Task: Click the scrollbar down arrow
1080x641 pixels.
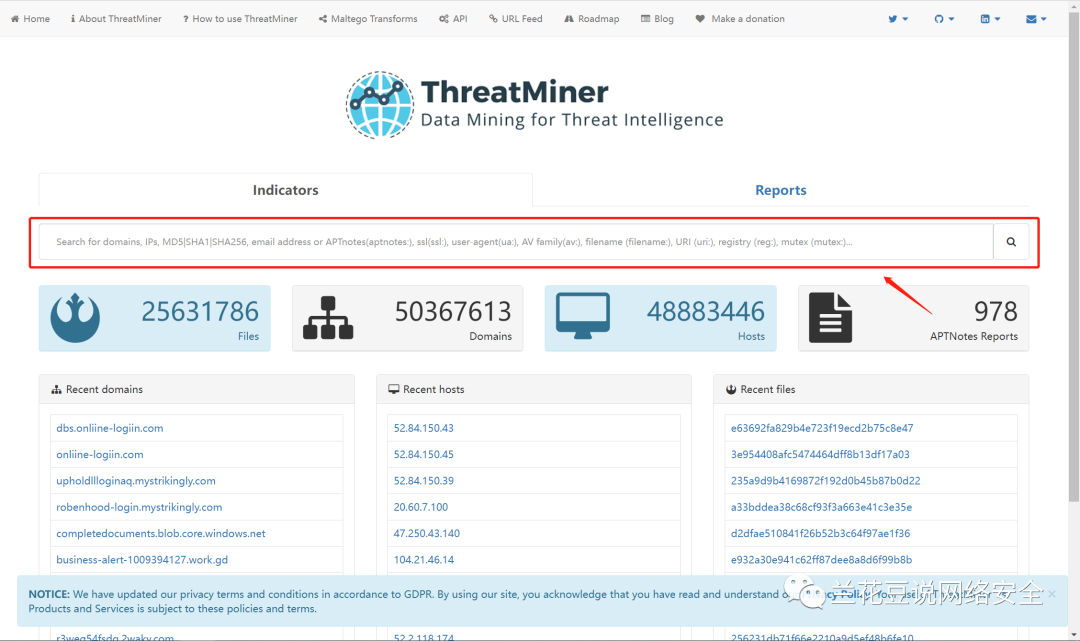Action: pyautogui.click(x=1074, y=635)
